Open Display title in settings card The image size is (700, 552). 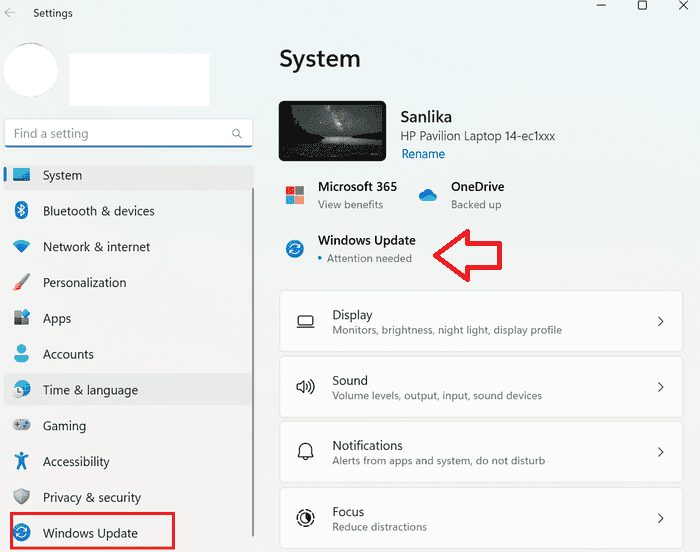352,315
